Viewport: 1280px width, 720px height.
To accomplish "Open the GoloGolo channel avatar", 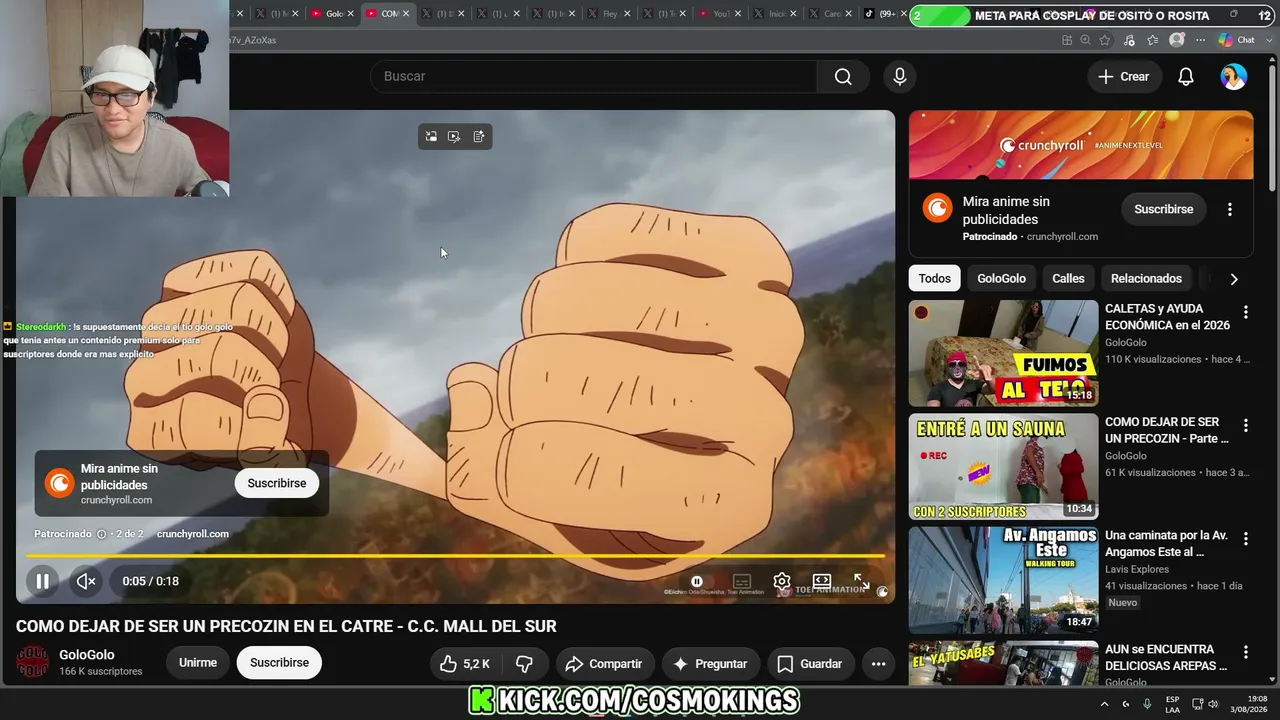I will [33, 662].
